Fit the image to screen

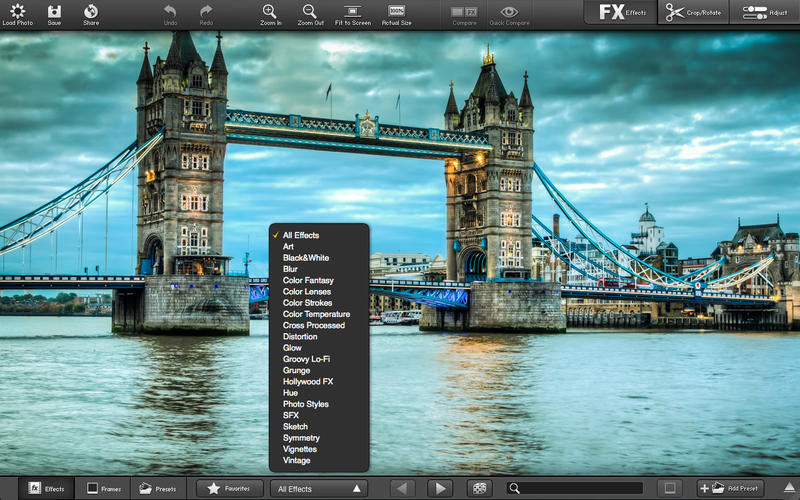click(352, 11)
